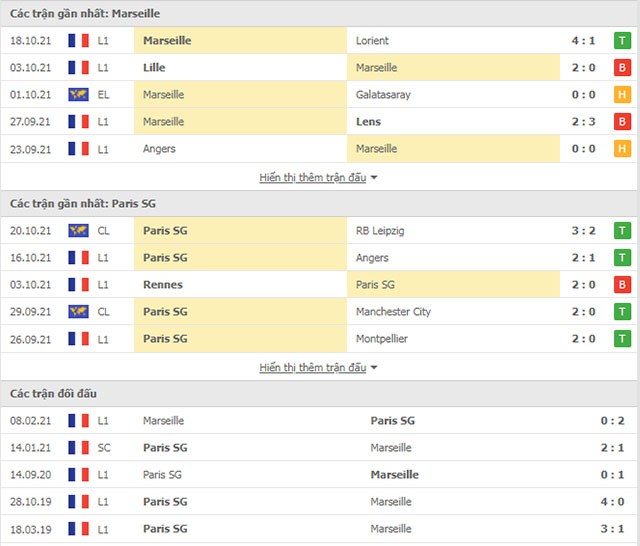Click France flag icon for 14.01.21 SC match

tap(78, 448)
